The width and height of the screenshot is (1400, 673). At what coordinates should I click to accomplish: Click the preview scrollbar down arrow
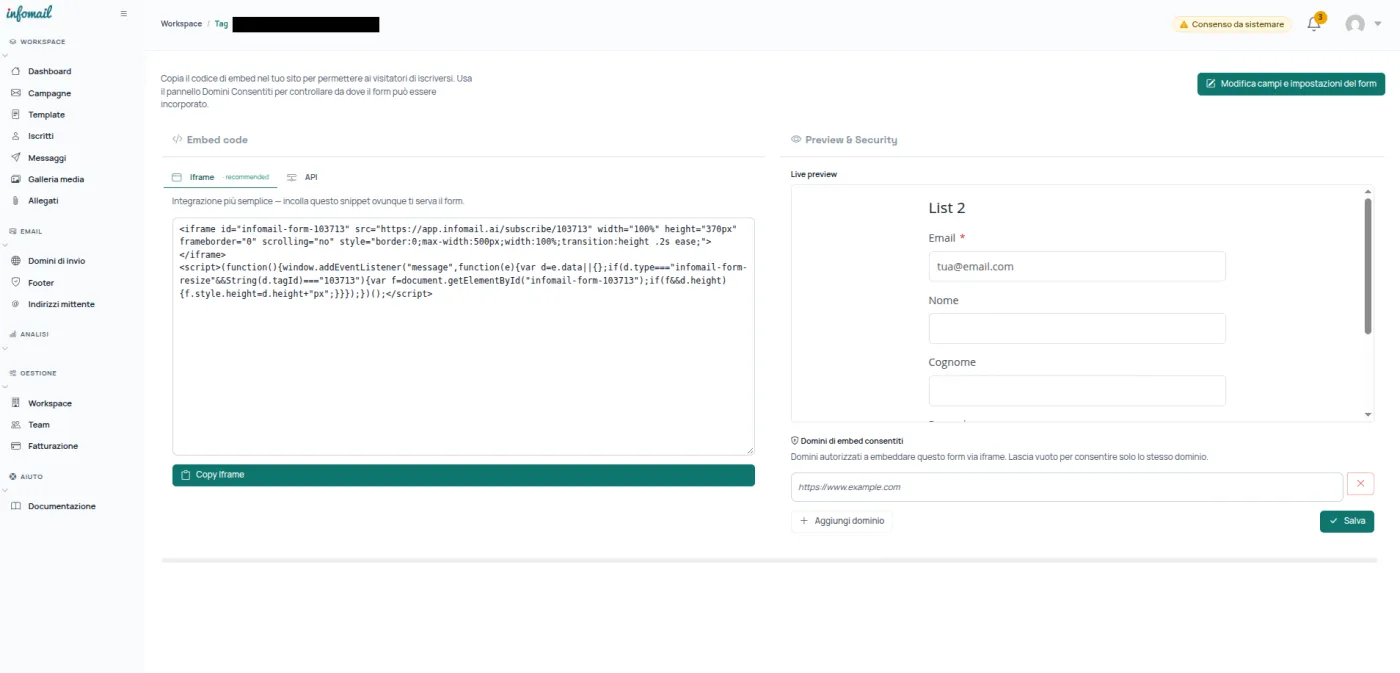coord(1368,415)
